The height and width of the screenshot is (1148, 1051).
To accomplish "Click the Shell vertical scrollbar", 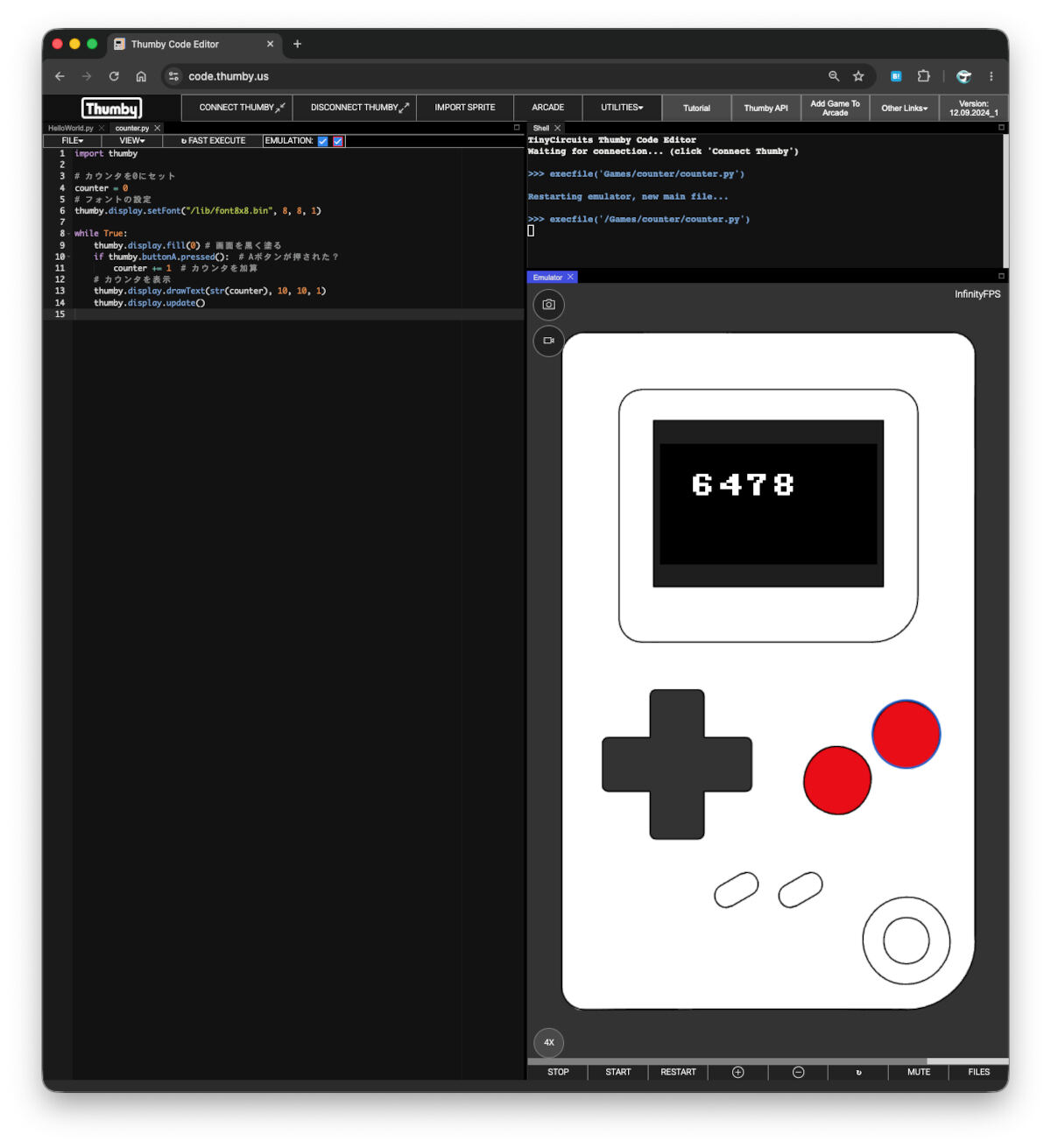I will (1005, 200).
